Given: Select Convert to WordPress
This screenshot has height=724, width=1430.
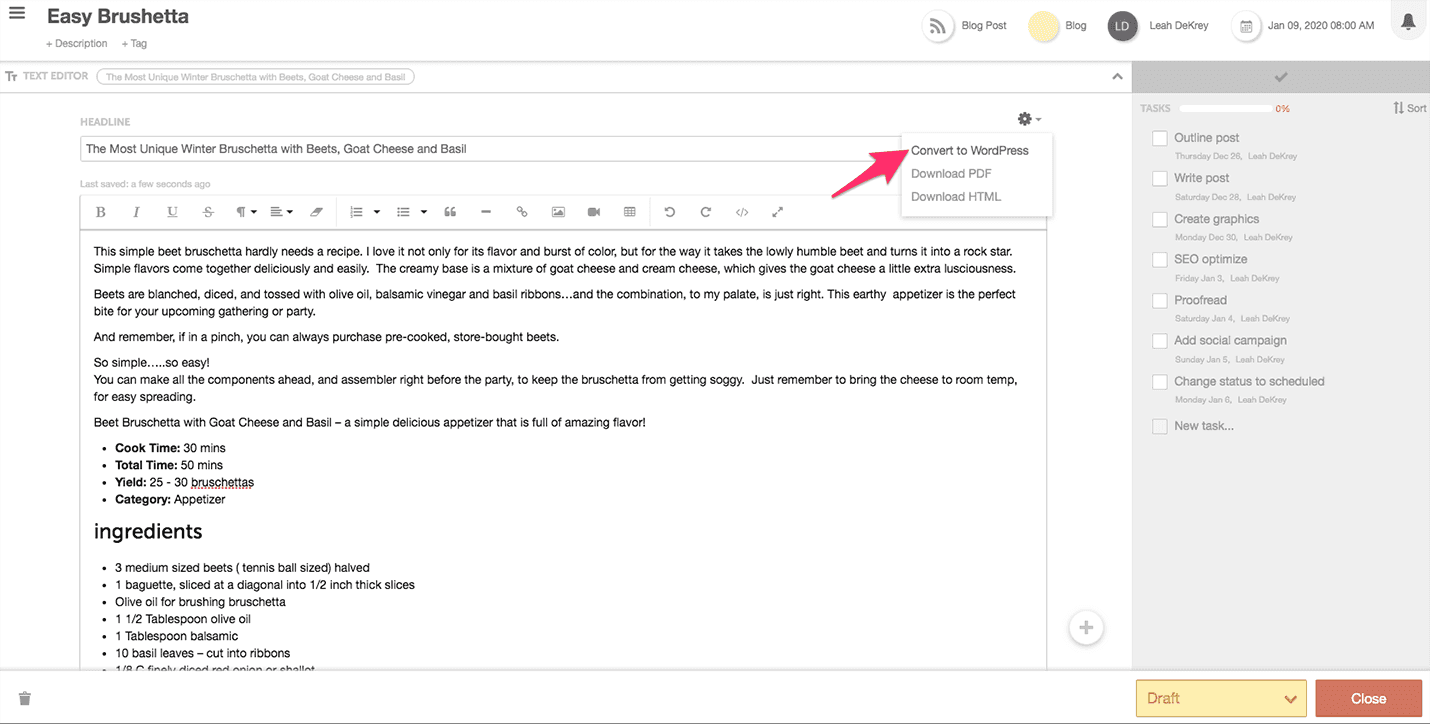Looking at the screenshot, I should tap(969, 151).
